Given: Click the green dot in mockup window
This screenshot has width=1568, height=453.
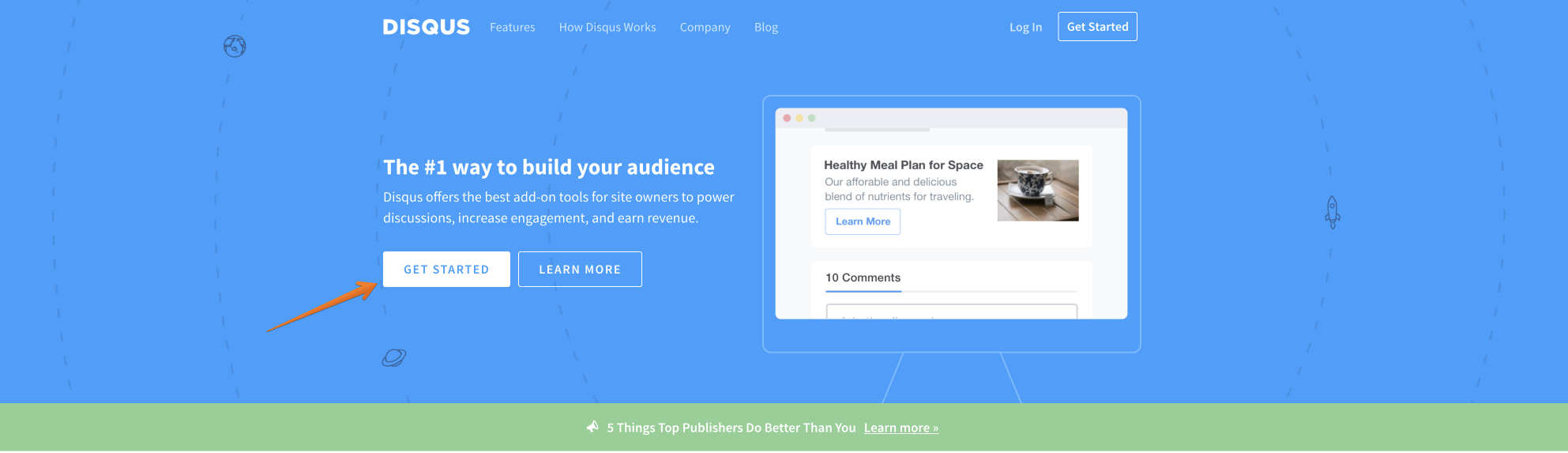Looking at the screenshot, I should [811, 118].
